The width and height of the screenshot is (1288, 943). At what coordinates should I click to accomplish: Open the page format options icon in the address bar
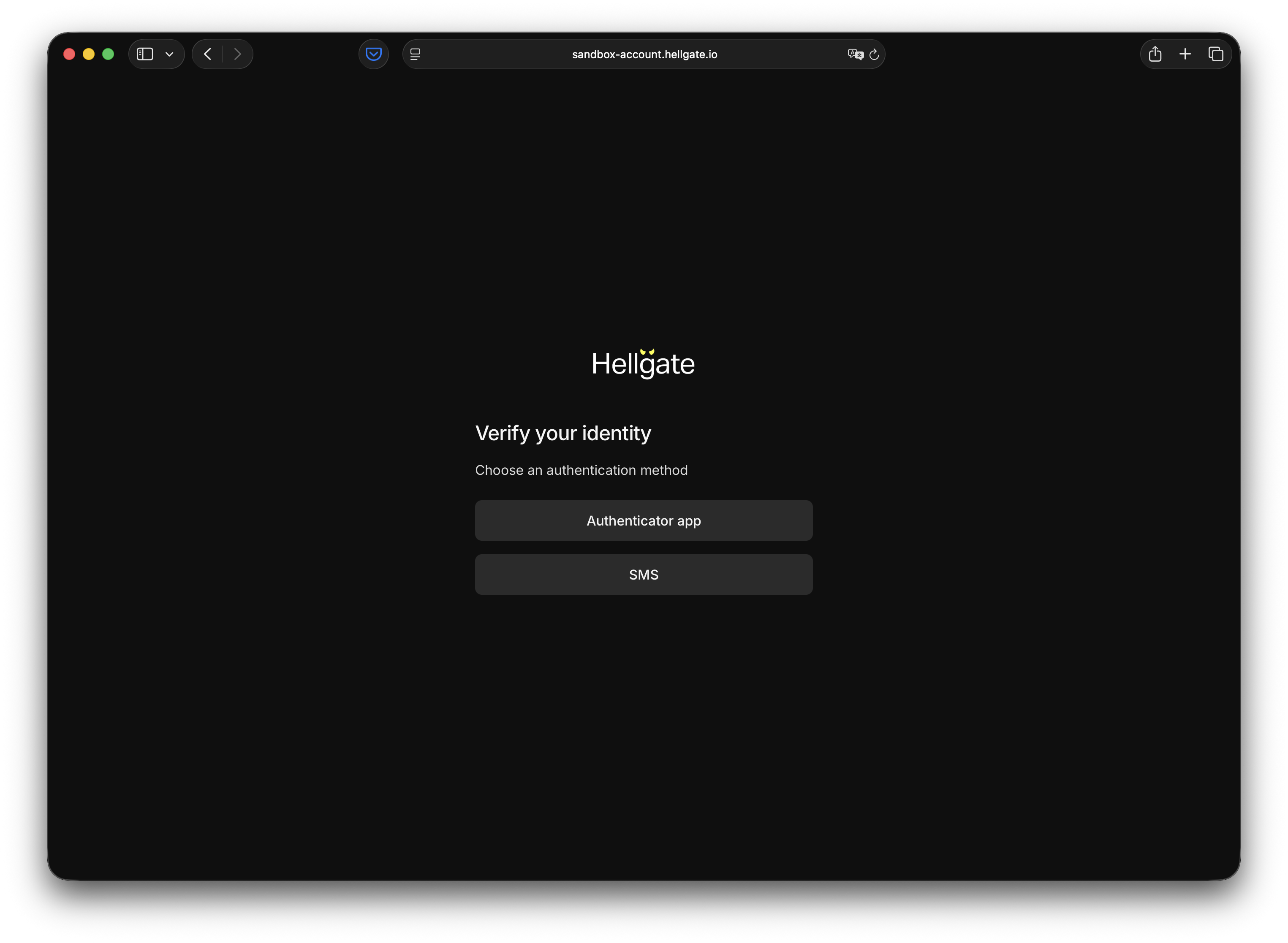[415, 54]
